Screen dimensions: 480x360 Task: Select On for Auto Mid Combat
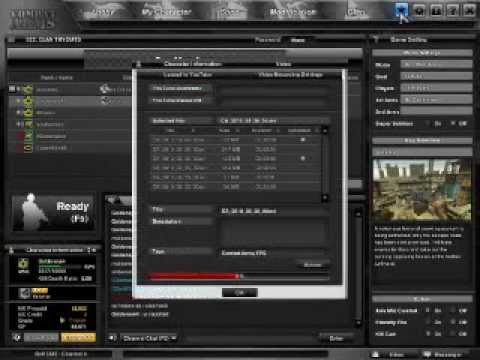(x=428, y=310)
